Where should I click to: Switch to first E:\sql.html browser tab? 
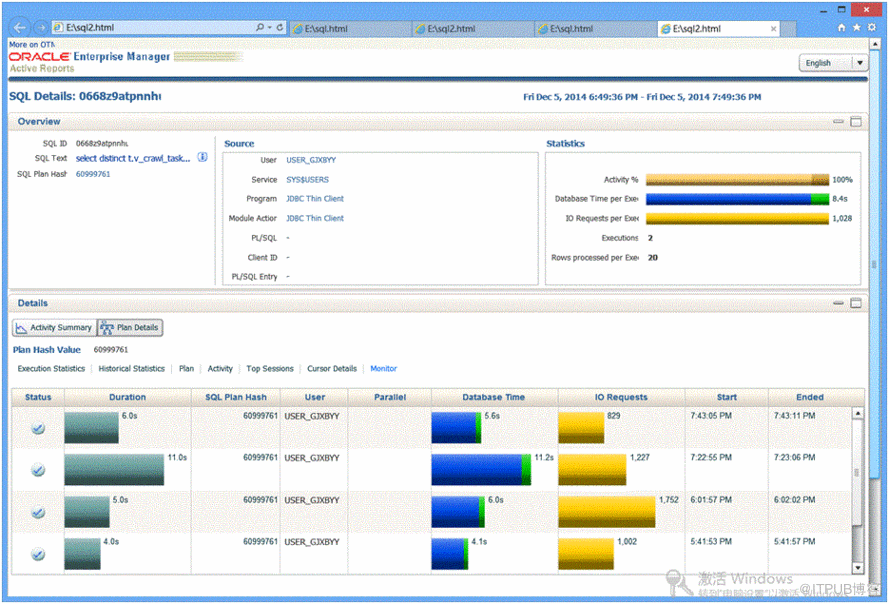coord(350,29)
